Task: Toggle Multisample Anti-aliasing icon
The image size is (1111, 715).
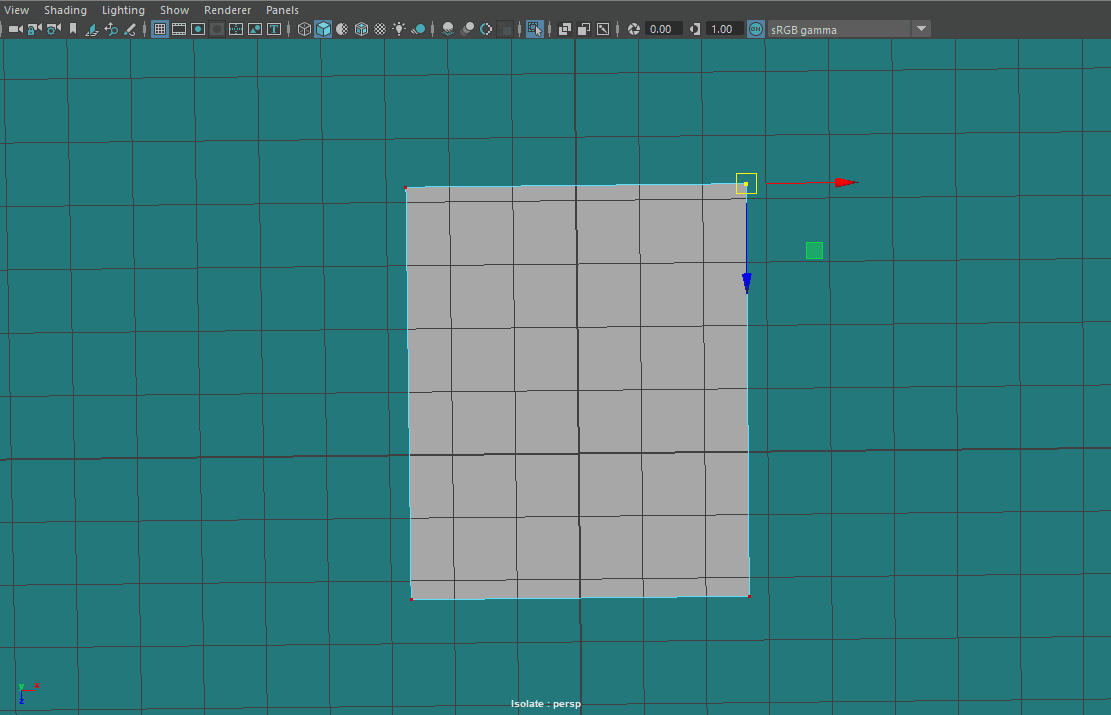Action: [x=486, y=29]
